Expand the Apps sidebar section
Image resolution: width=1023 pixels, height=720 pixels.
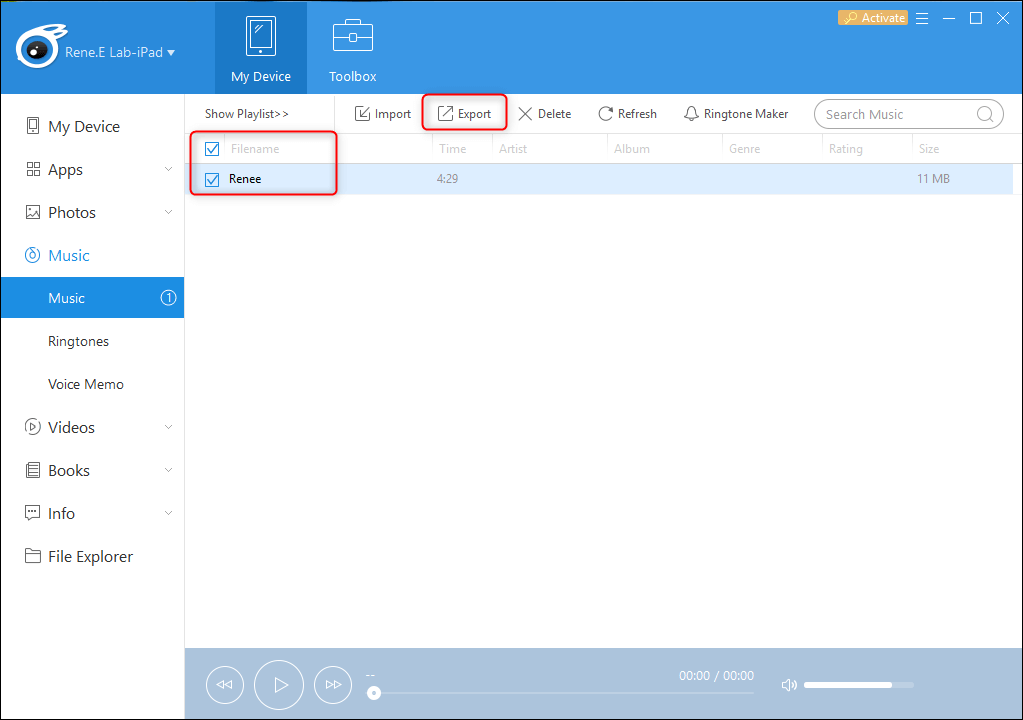coord(168,170)
